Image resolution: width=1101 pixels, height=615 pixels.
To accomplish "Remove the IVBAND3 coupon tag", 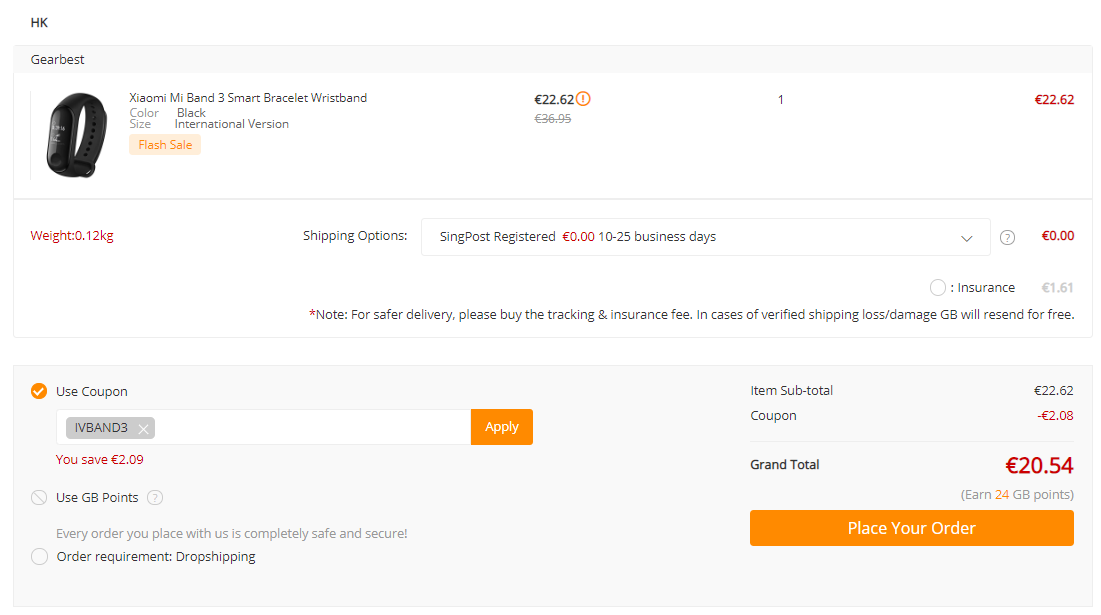I will (x=143, y=428).
